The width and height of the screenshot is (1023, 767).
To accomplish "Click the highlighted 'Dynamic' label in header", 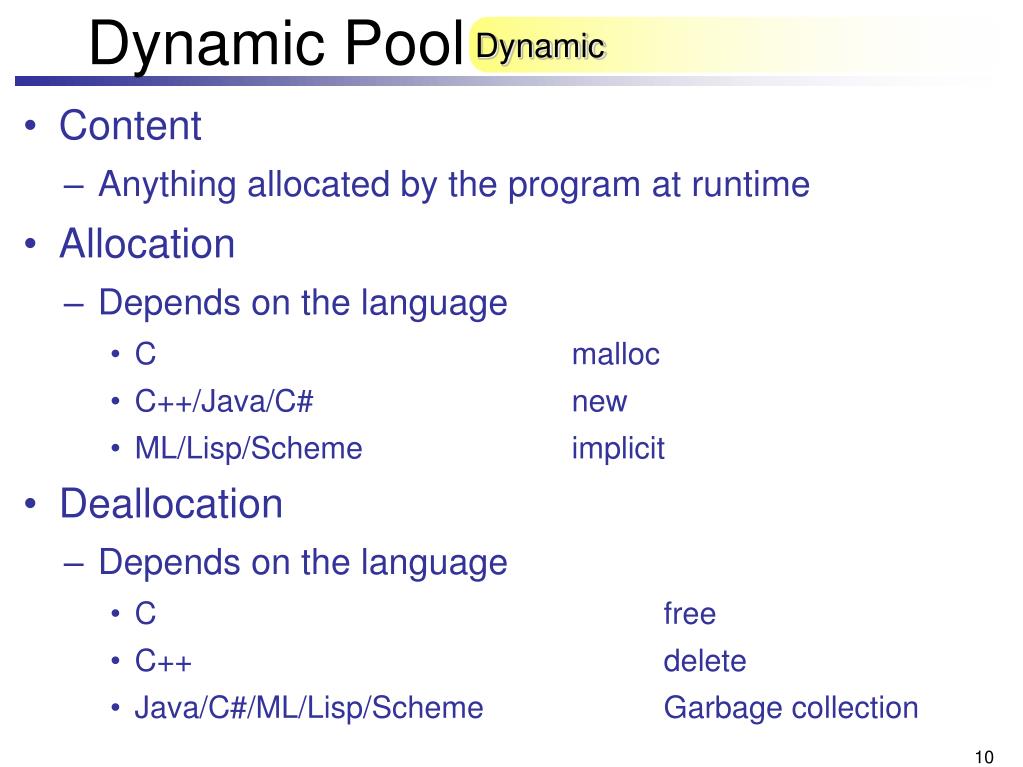I will click(540, 47).
